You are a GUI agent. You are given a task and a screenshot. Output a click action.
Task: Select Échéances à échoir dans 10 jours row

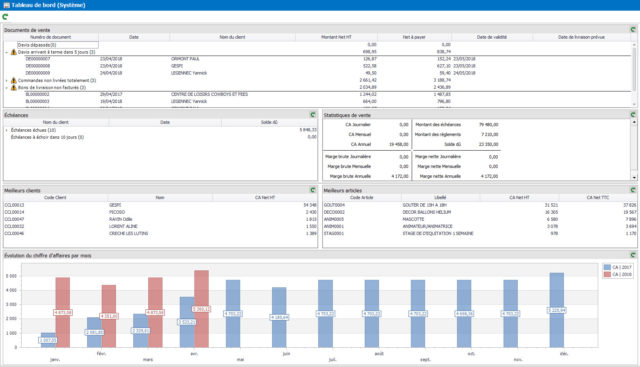click(160, 137)
